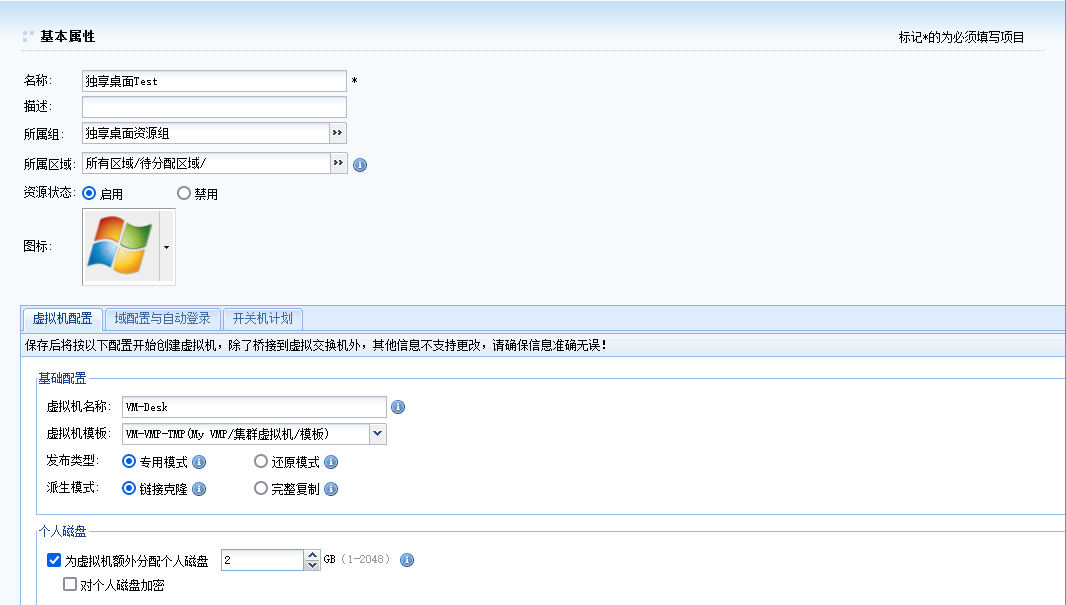Image resolution: width=1066 pixels, height=605 pixels.
Task: Click the 描述 text input field
Action: 214,107
